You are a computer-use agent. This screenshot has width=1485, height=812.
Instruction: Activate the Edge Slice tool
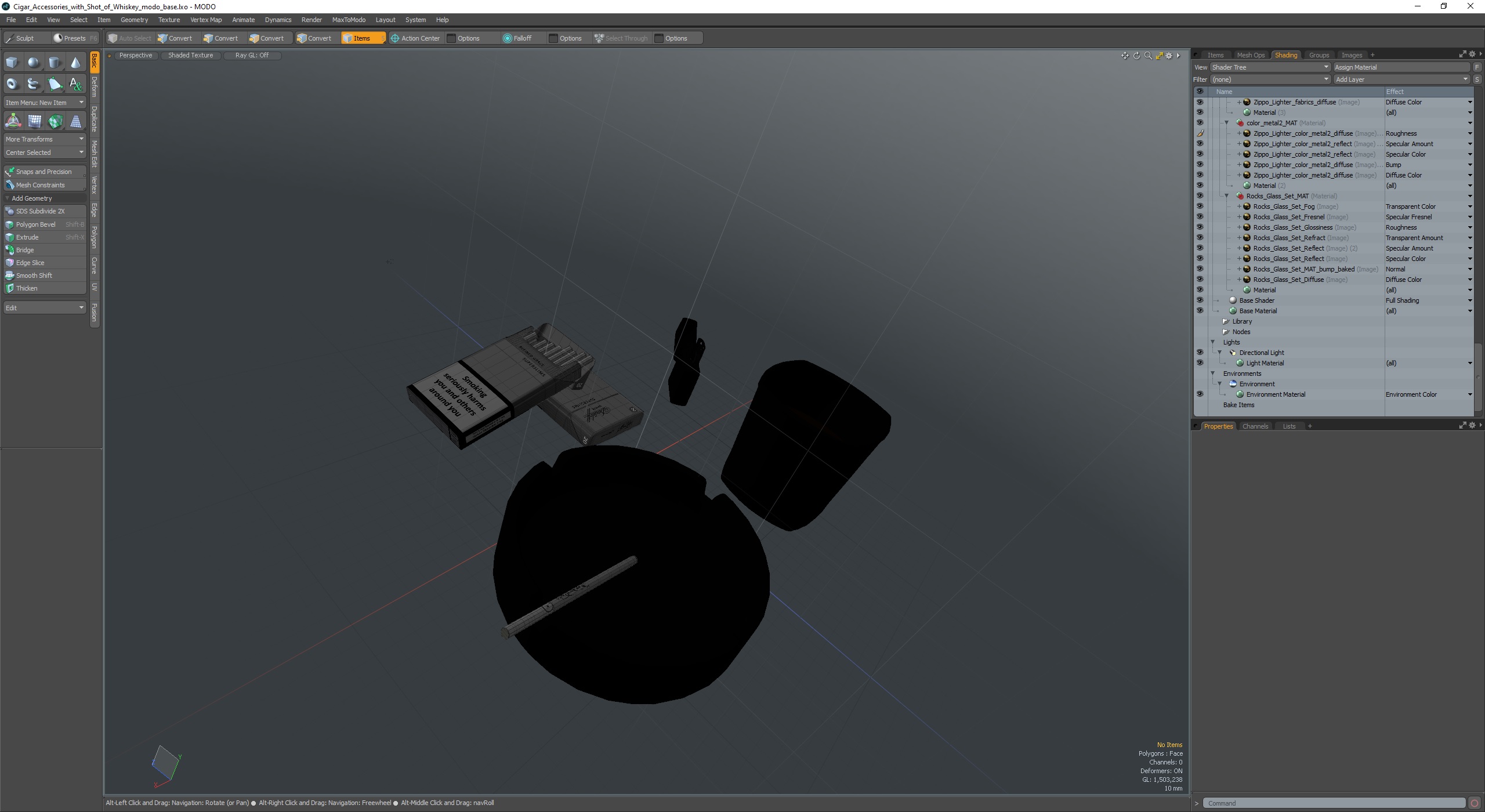45,263
